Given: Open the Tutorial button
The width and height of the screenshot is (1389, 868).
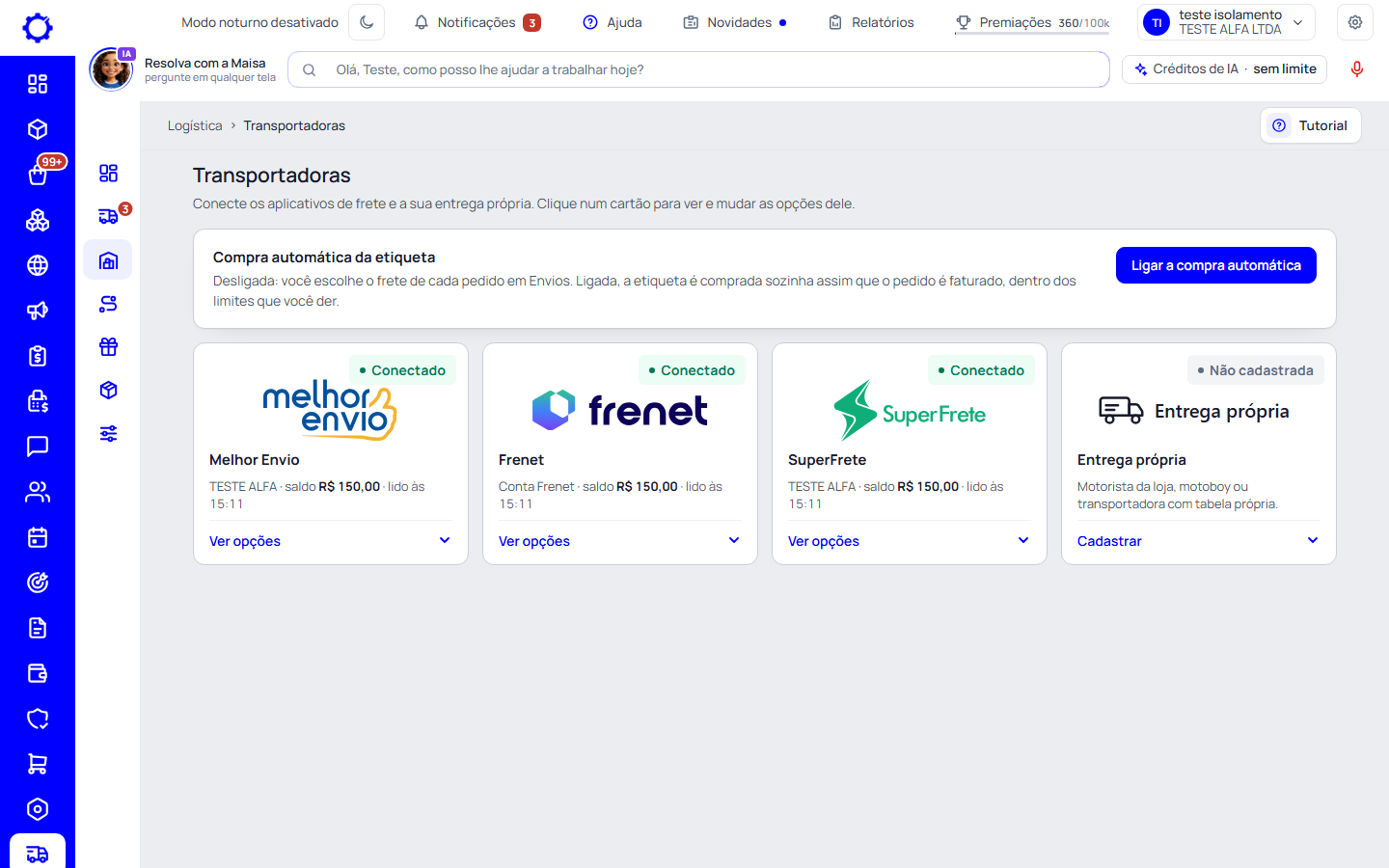Looking at the screenshot, I should (x=1311, y=125).
